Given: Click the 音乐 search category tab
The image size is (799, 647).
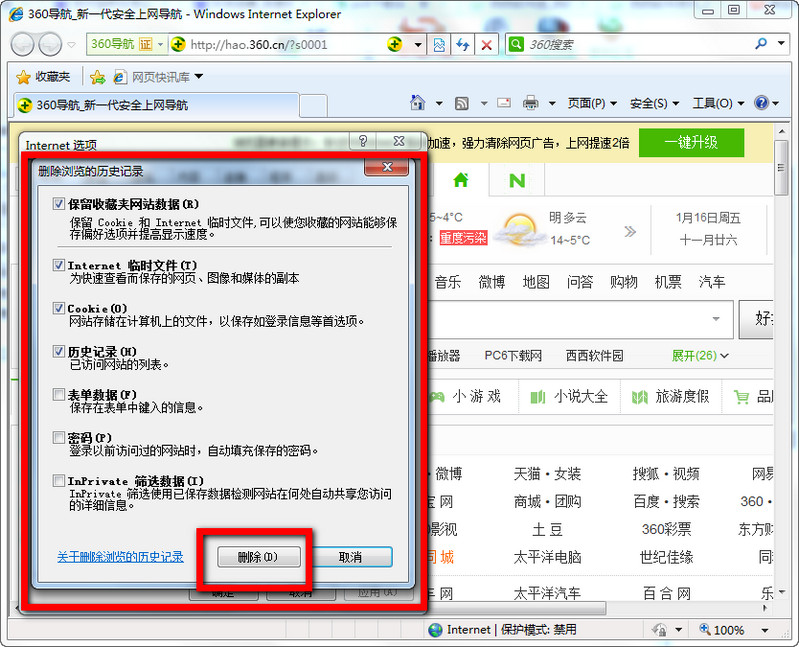Looking at the screenshot, I should (448, 282).
